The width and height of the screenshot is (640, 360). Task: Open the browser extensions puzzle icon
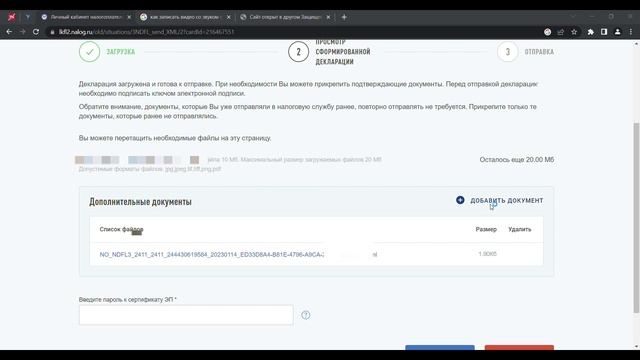point(591,32)
